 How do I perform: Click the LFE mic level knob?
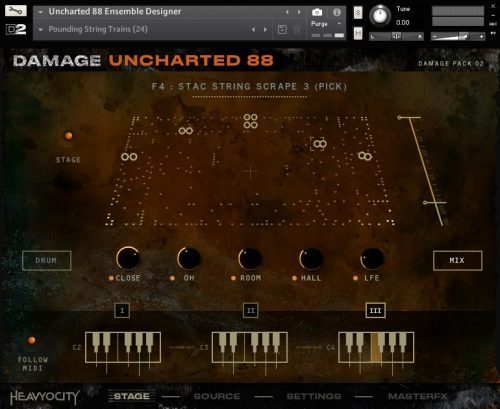[x=372, y=258]
